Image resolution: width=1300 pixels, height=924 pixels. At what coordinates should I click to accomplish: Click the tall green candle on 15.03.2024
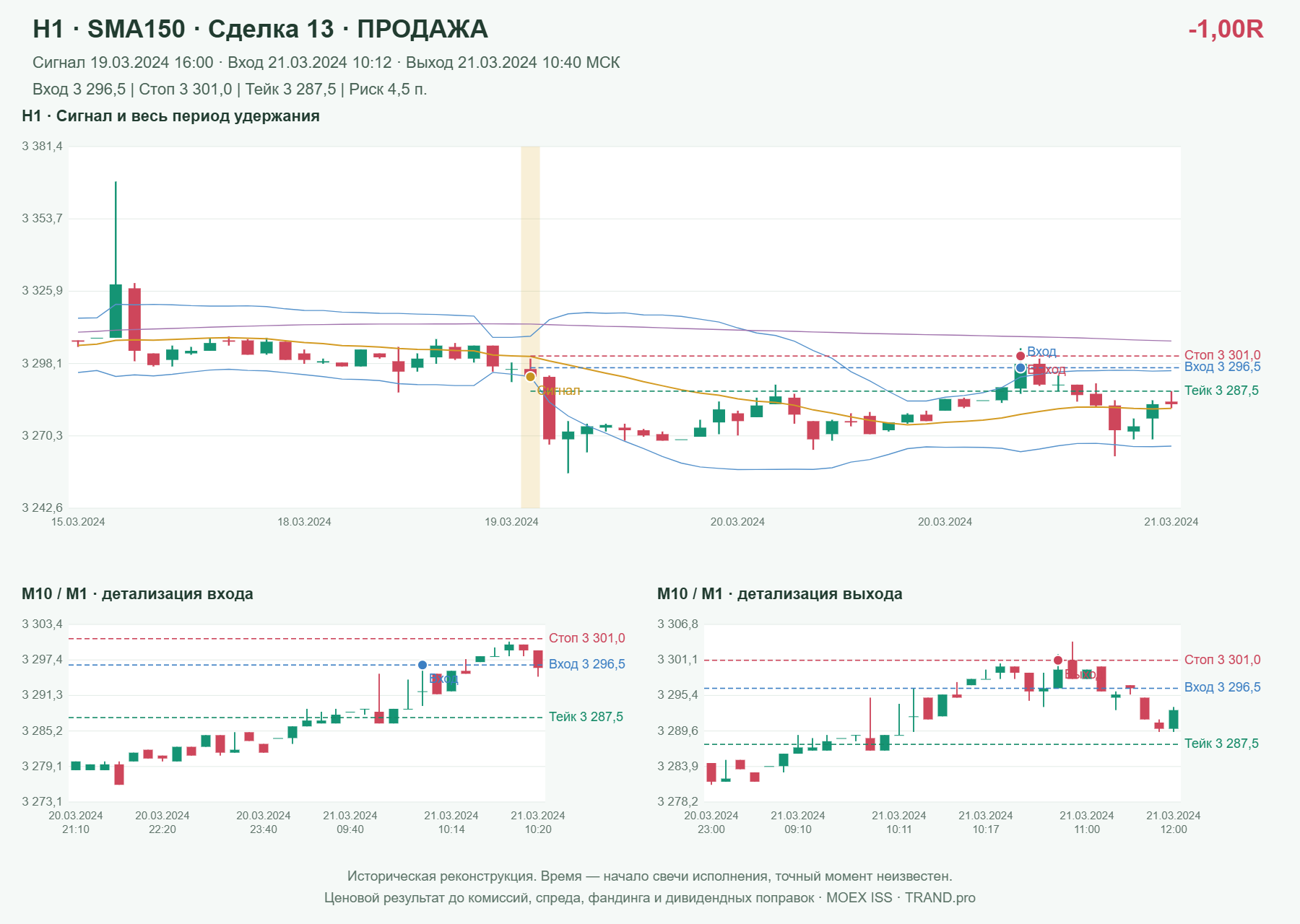pos(116,260)
